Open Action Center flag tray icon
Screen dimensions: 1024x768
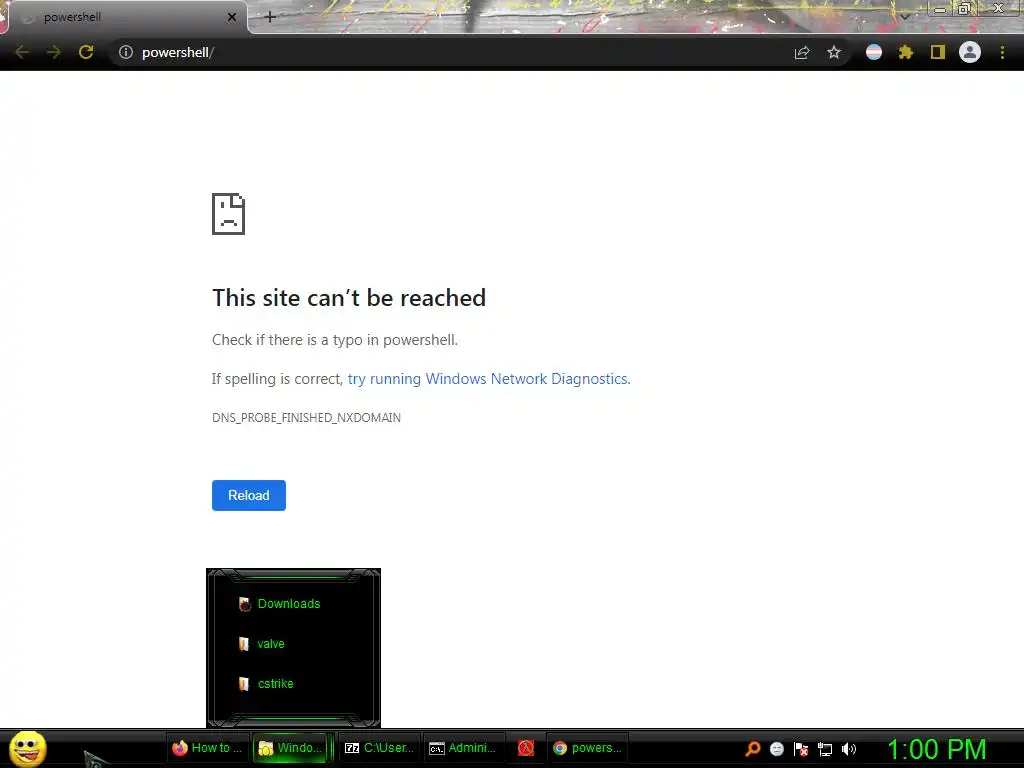tap(801, 749)
